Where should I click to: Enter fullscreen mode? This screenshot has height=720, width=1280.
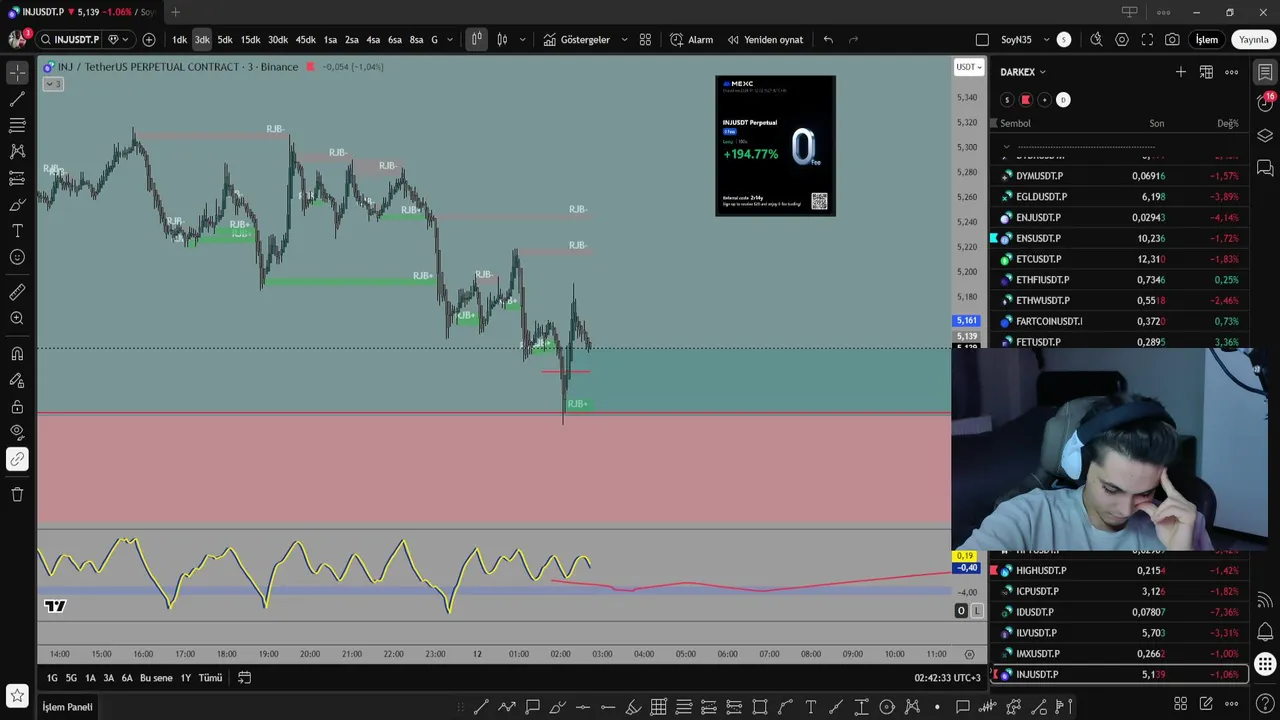[1147, 40]
